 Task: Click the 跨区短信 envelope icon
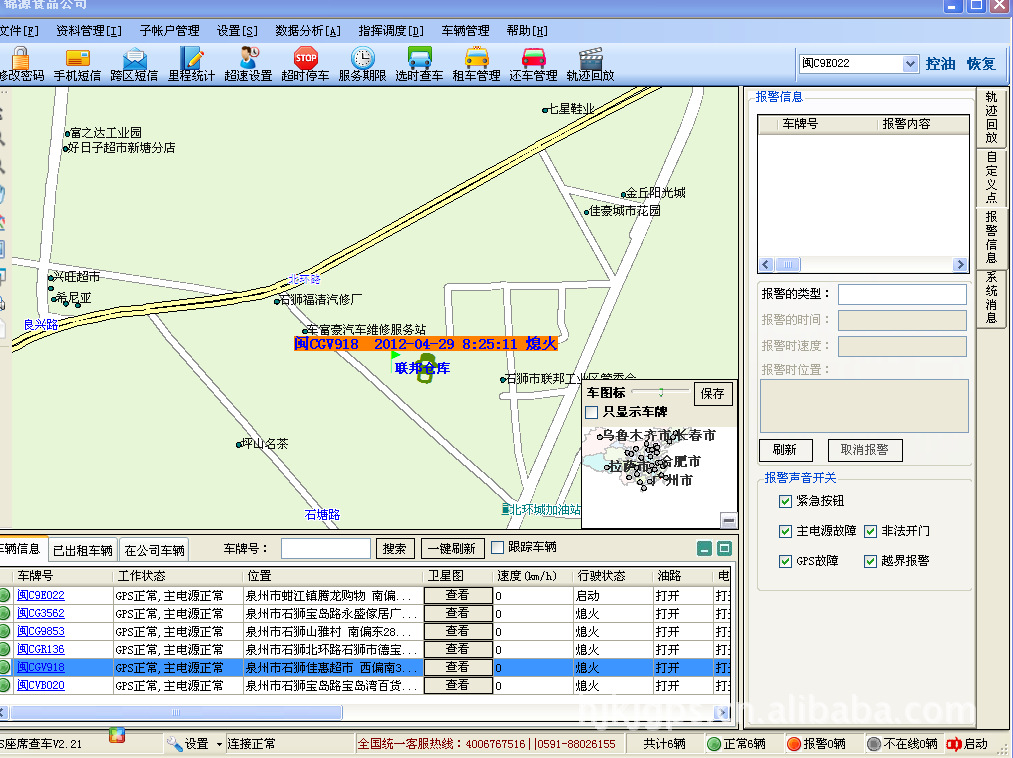(134, 64)
